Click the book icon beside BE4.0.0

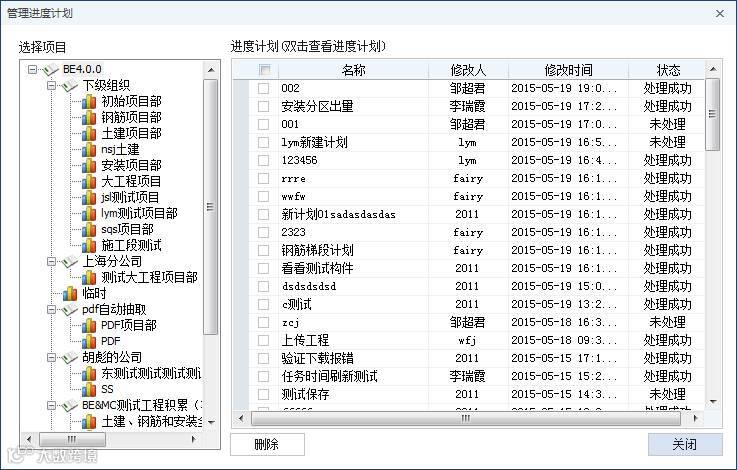click(x=50, y=70)
